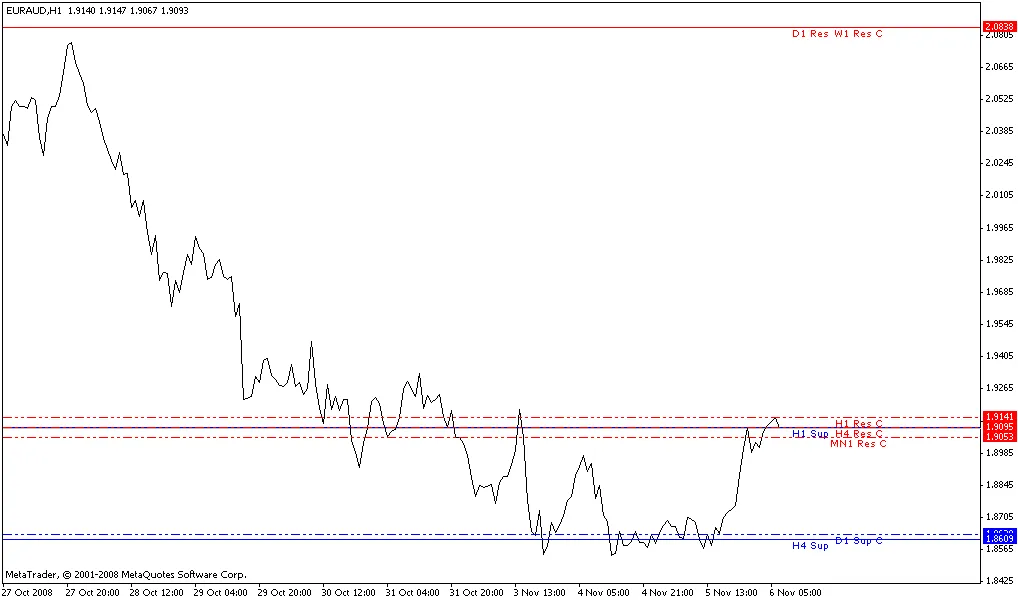Screen dimensions: 1018x600
Task: Click the '31 Oct 20:00' time marker
Action: [478, 592]
